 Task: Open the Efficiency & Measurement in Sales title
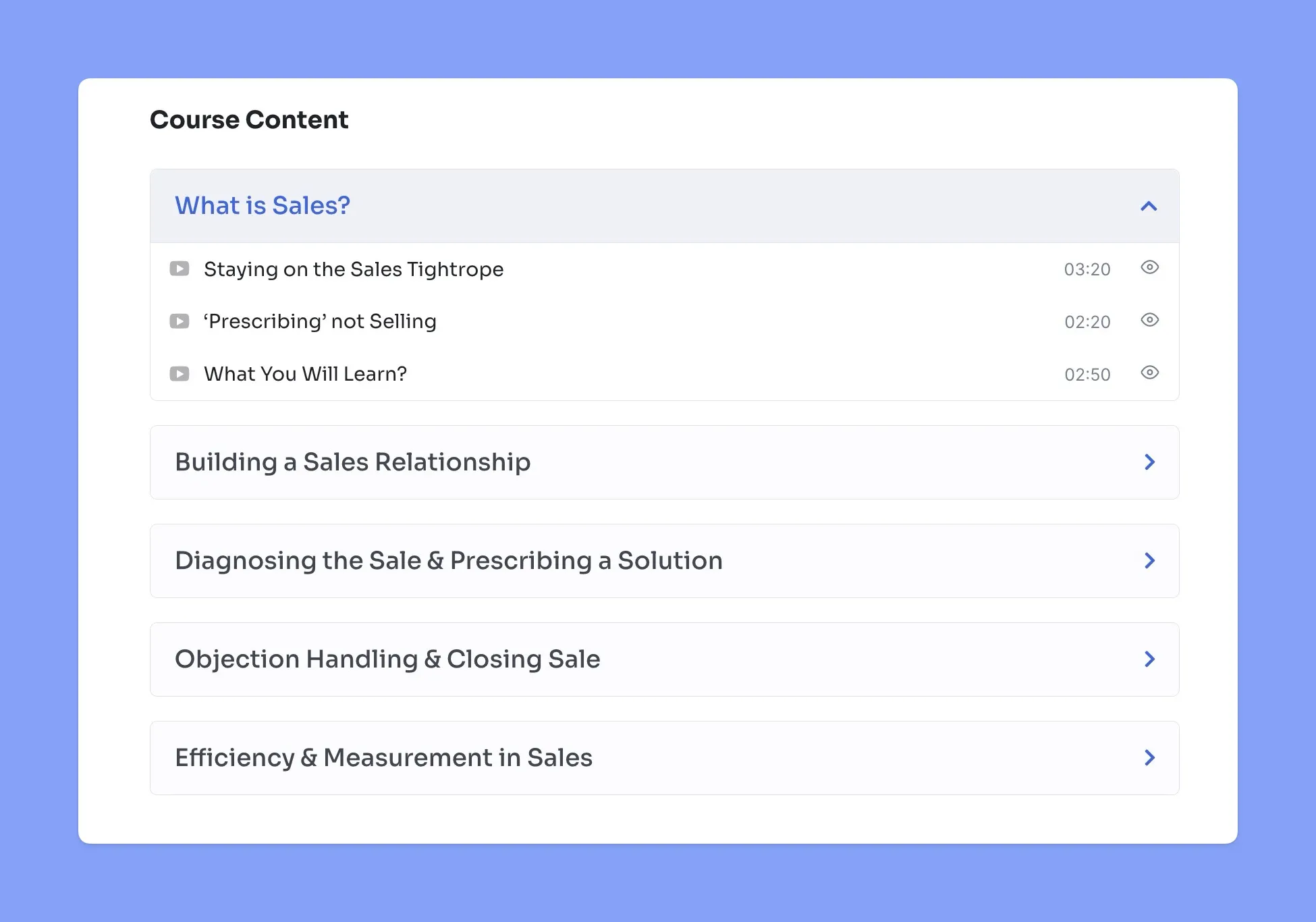tap(383, 758)
